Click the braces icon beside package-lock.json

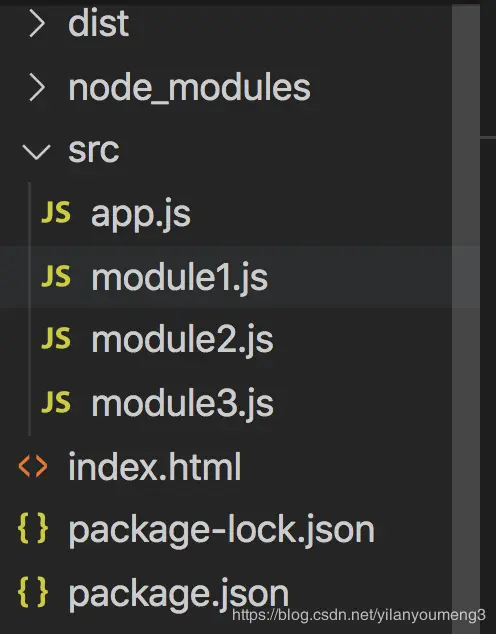[x=33, y=528]
